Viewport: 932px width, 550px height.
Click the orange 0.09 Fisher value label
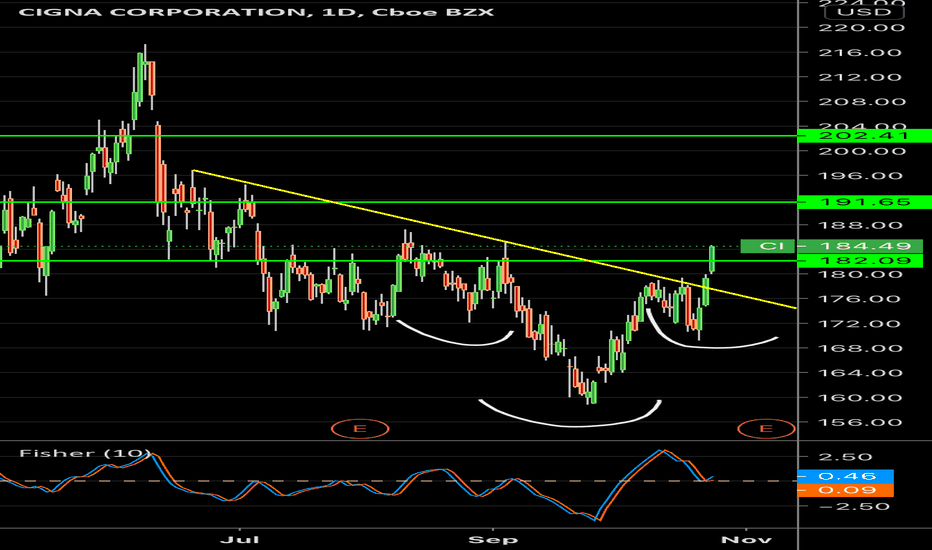coord(846,490)
